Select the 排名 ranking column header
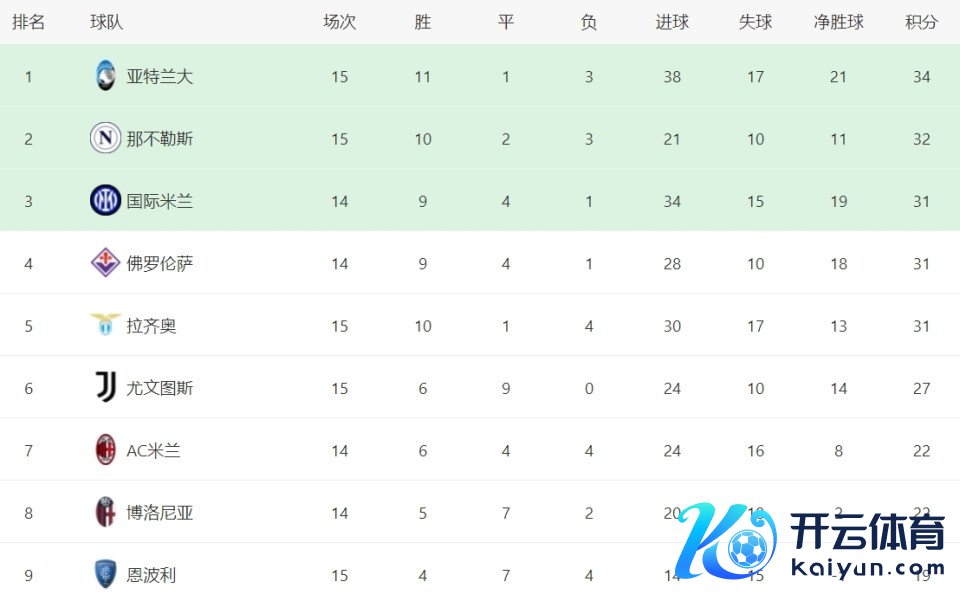Image resolution: width=960 pixels, height=601 pixels. click(x=28, y=22)
